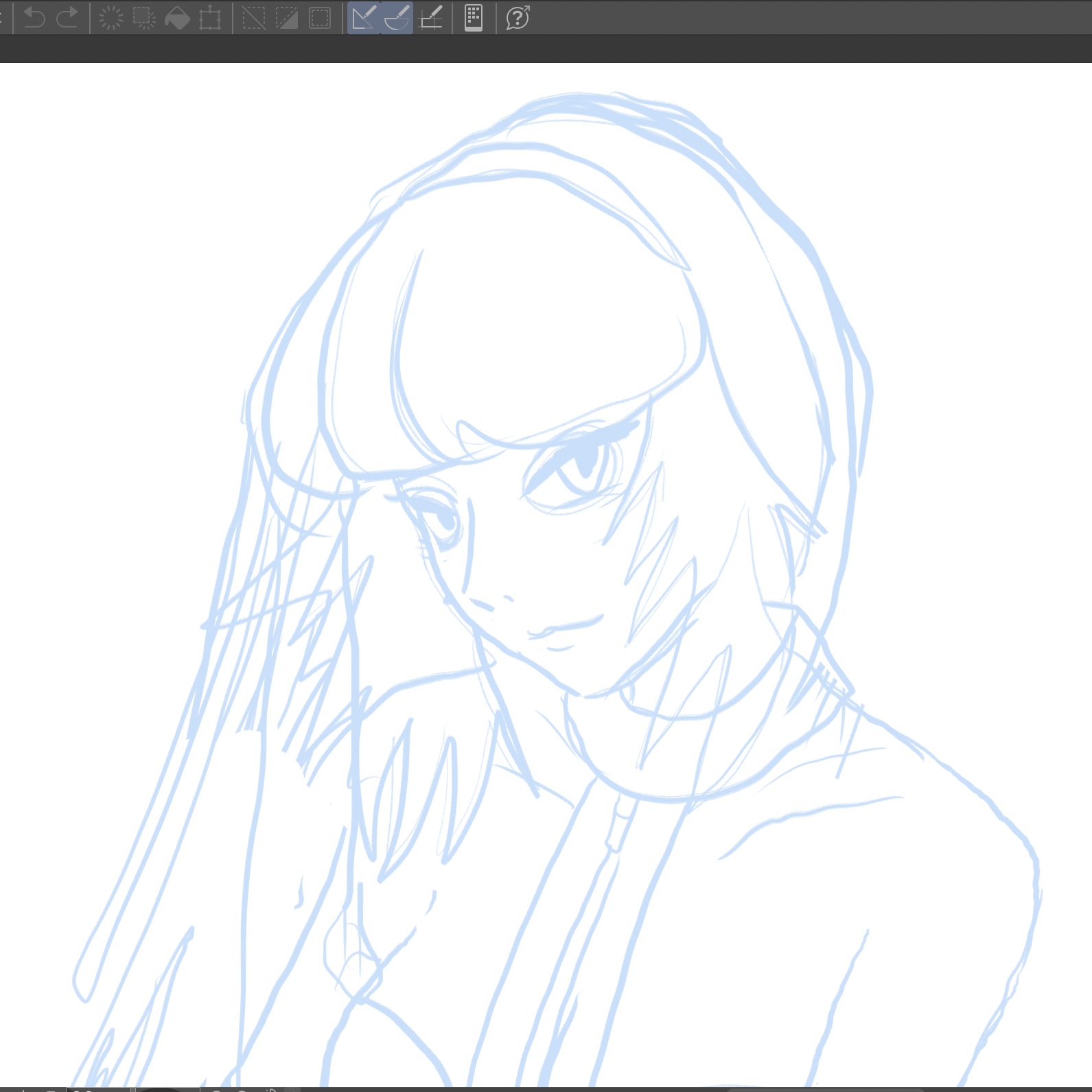Image resolution: width=1092 pixels, height=1092 pixels.
Task: Disable Snap to Ruler
Action: (364, 18)
